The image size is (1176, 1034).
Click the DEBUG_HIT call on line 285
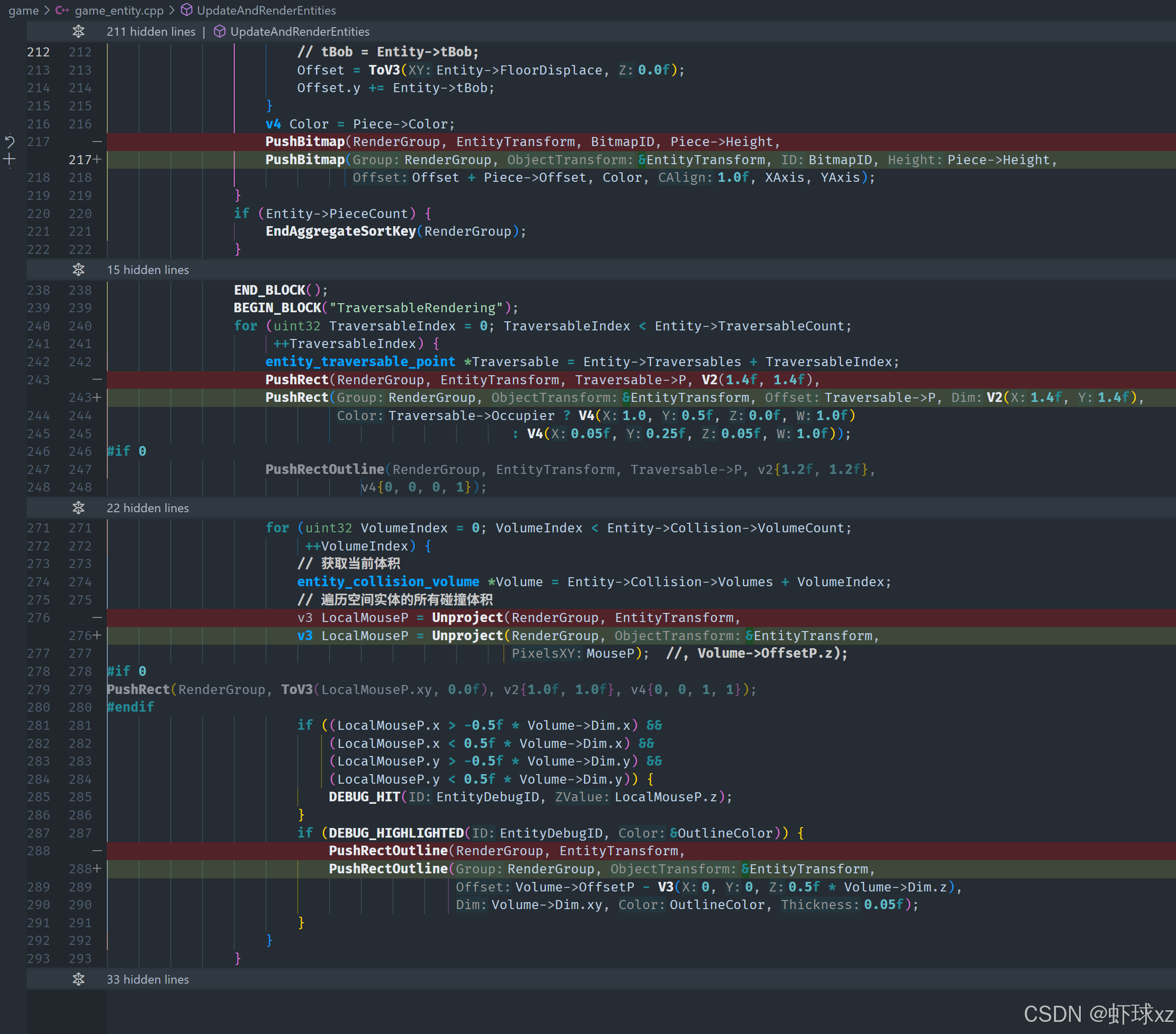364,797
